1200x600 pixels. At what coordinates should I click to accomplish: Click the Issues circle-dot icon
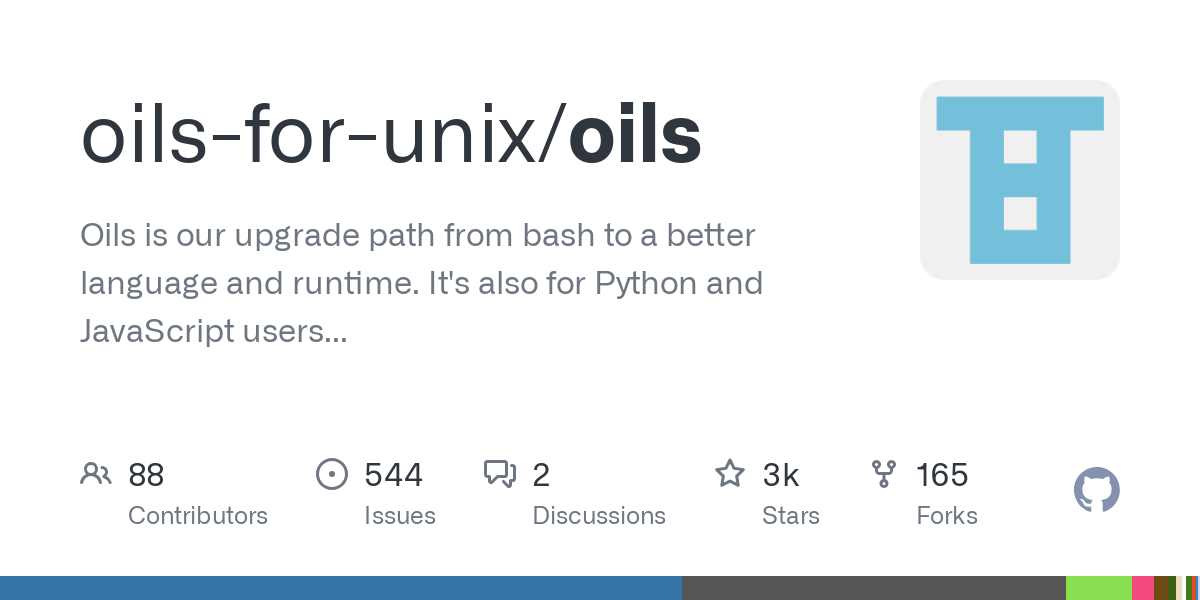tap(331, 474)
